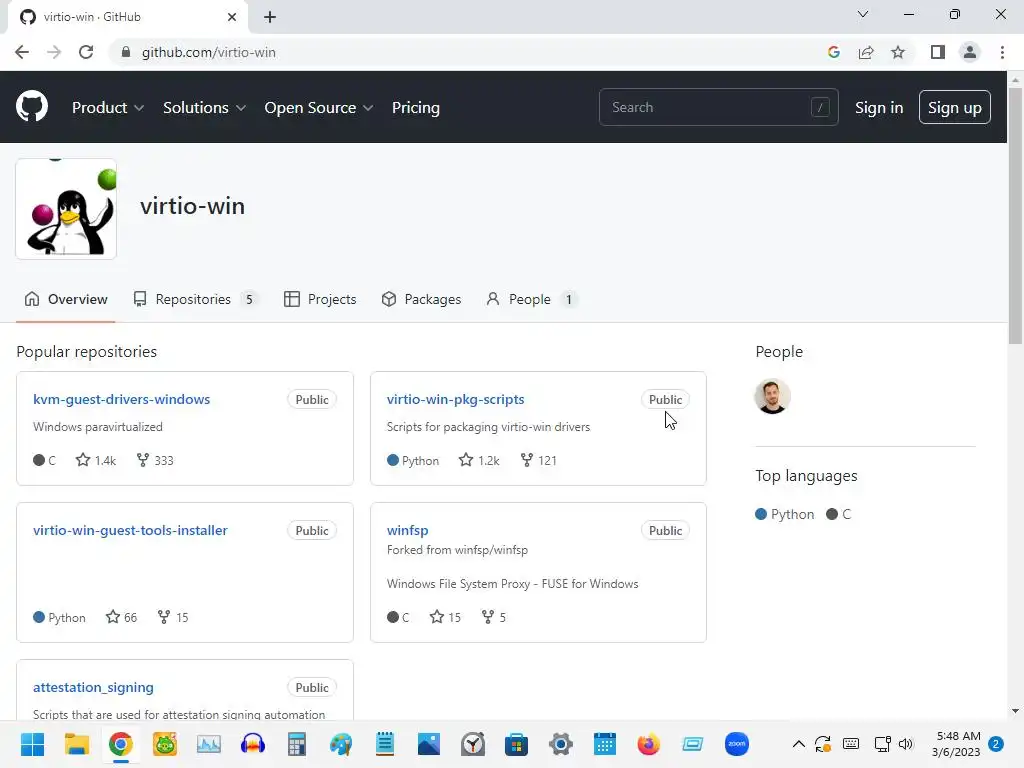Open virtio-win-guest-tools-installer repository
This screenshot has width=1024, height=768.
pos(130,530)
